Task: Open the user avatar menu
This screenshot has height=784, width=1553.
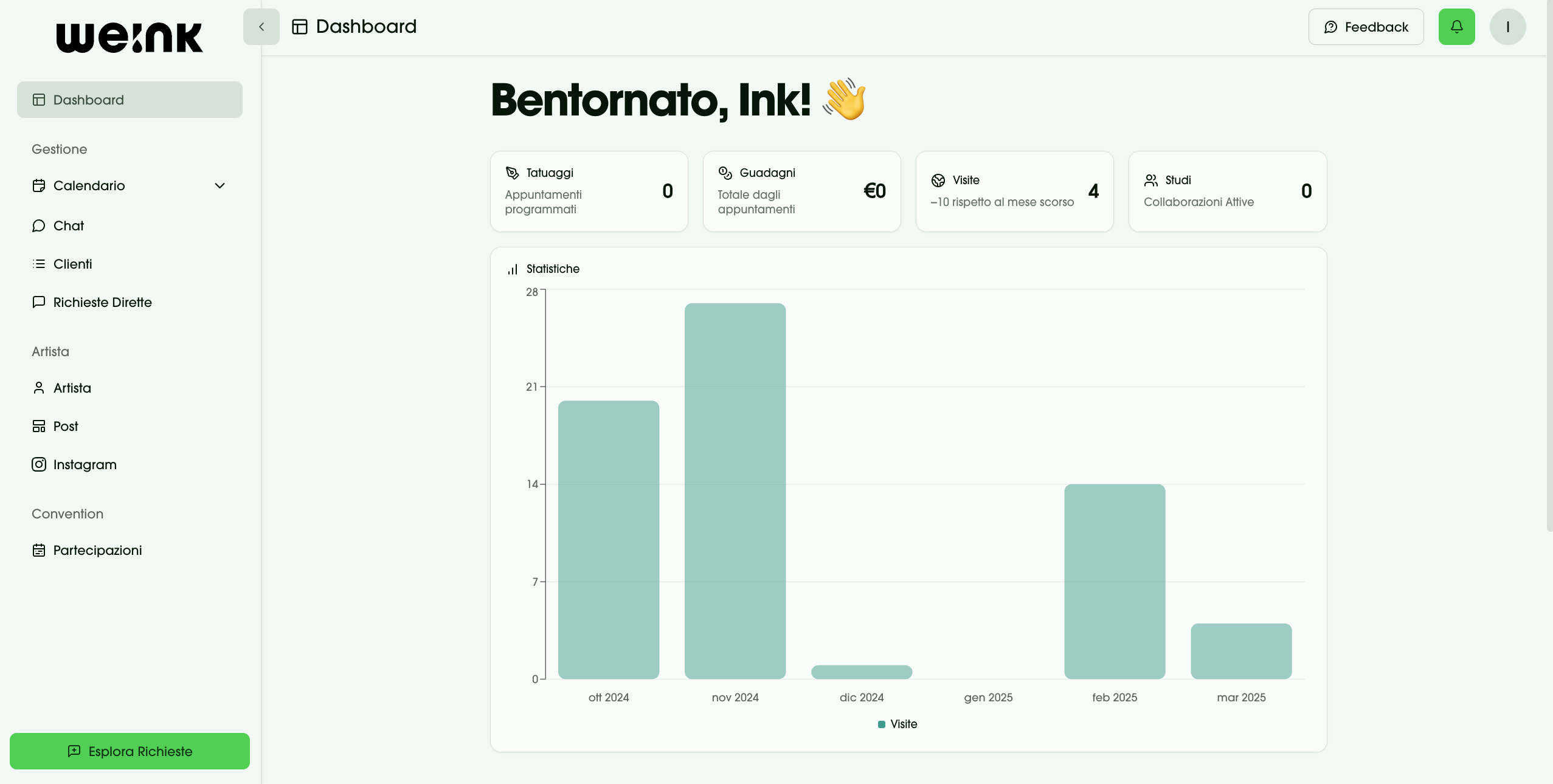Action: click(1507, 27)
